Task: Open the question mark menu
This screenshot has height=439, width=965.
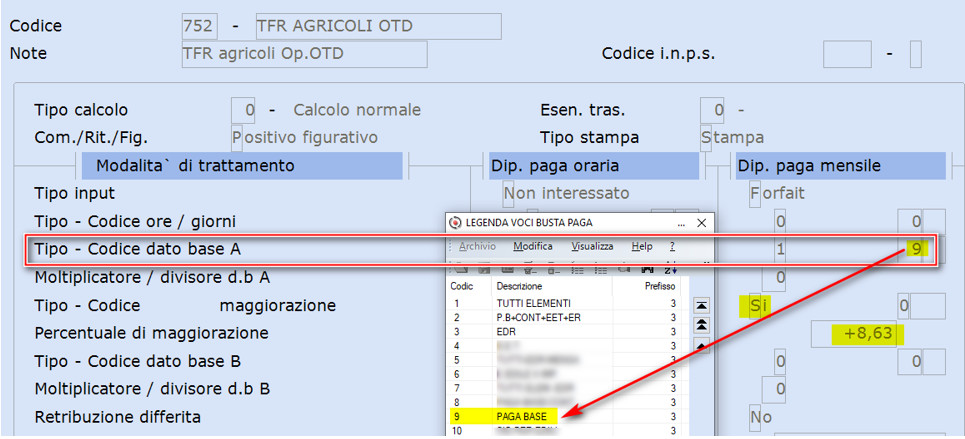Action: click(672, 246)
